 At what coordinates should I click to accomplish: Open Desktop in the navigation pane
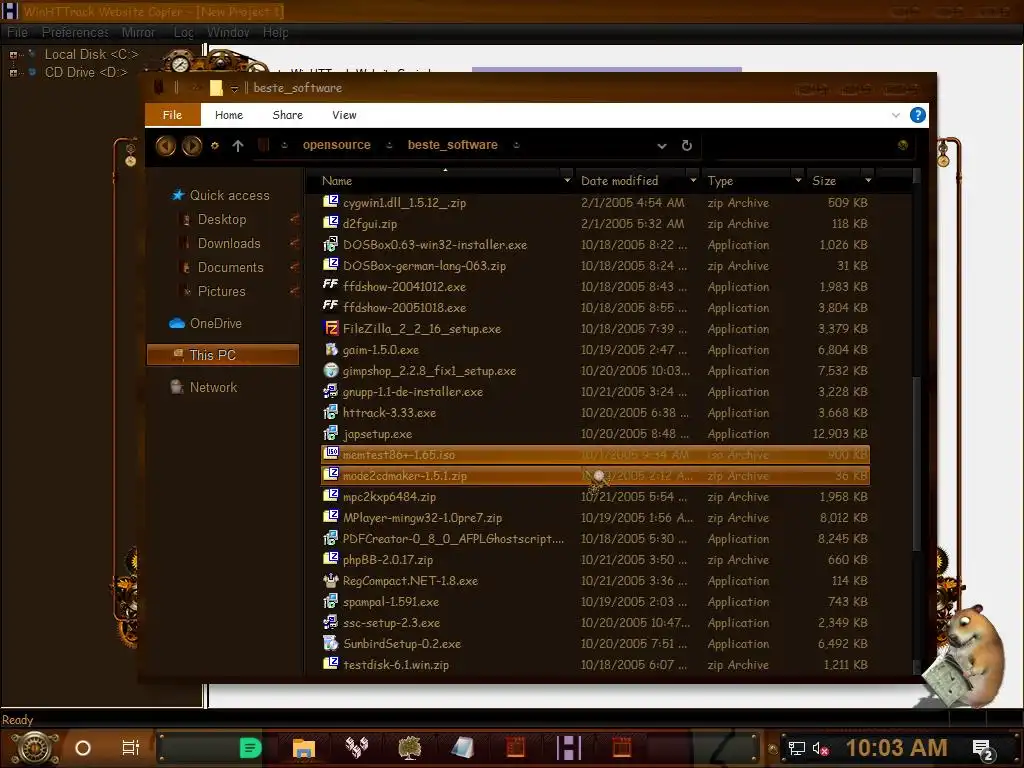pos(222,219)
